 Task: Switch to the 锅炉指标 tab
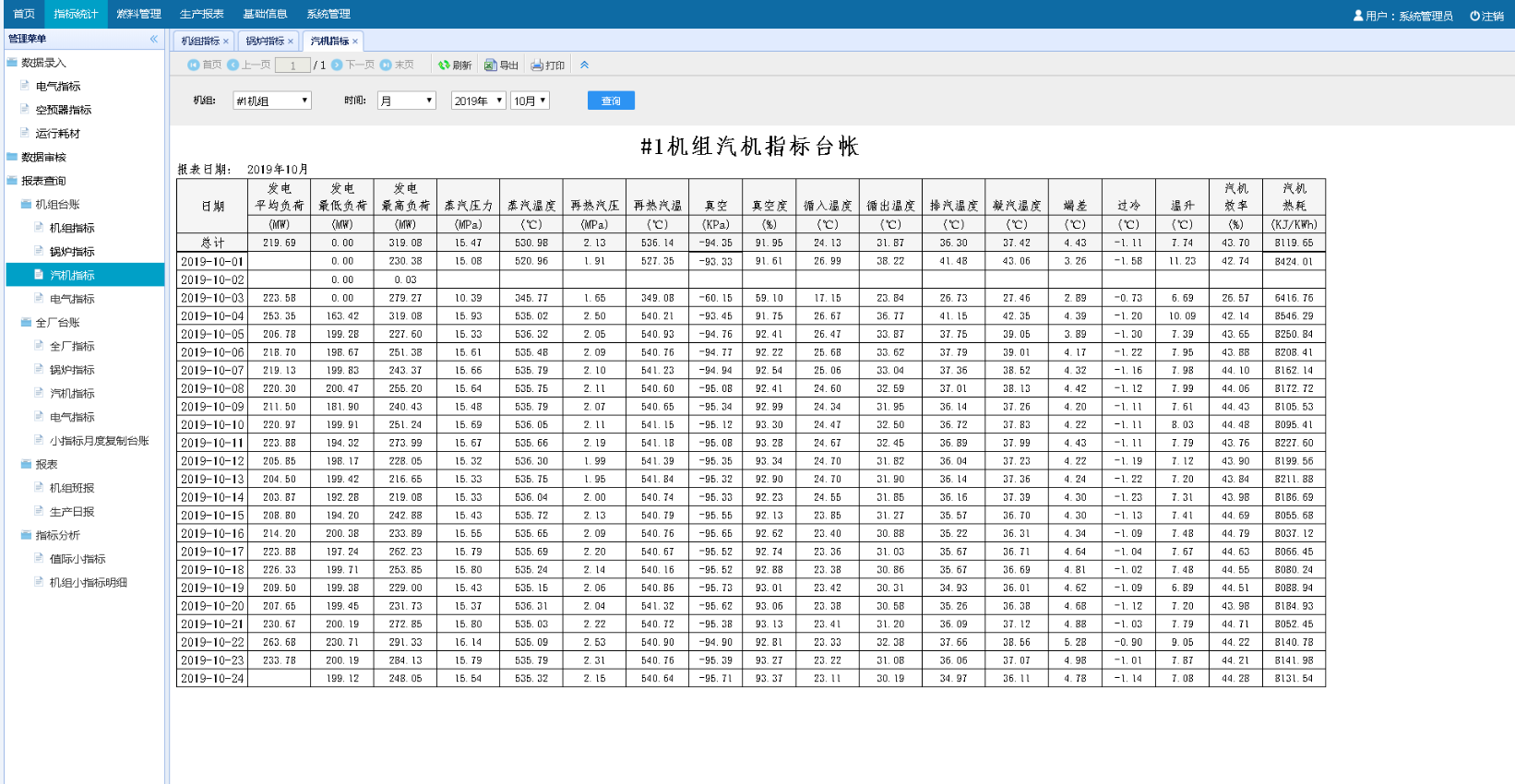coord(265,42)
